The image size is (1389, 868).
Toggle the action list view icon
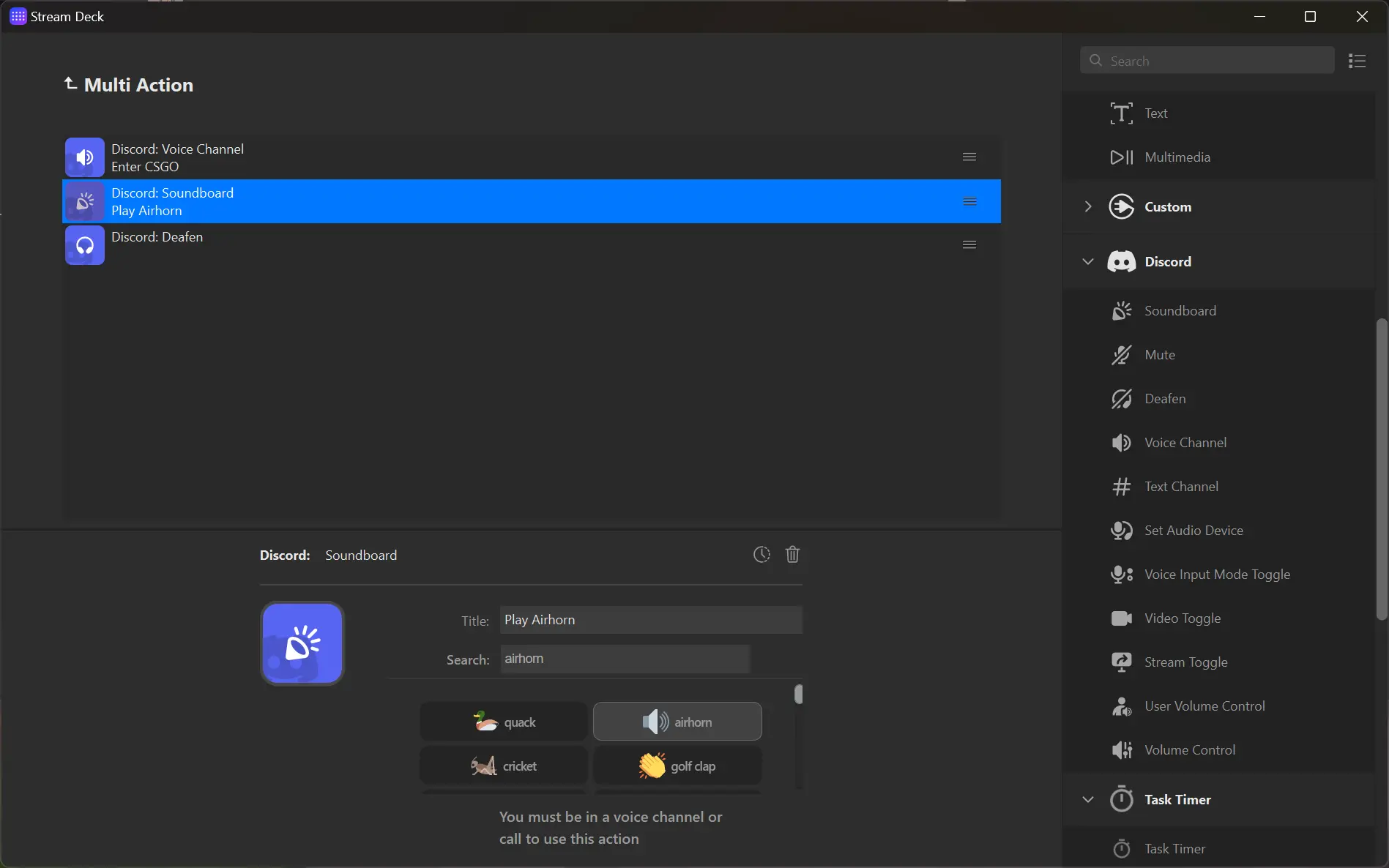[x=1357, y=61]
